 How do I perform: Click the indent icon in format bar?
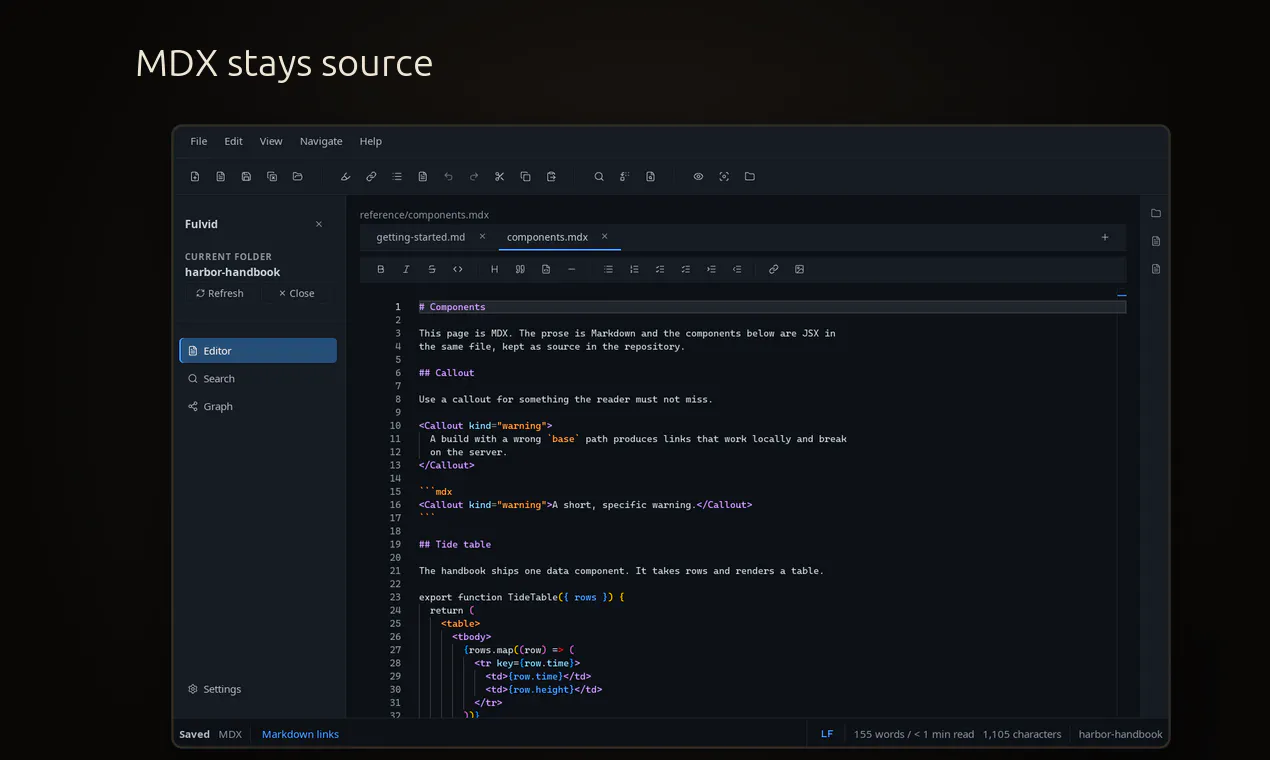click(711, 269)
